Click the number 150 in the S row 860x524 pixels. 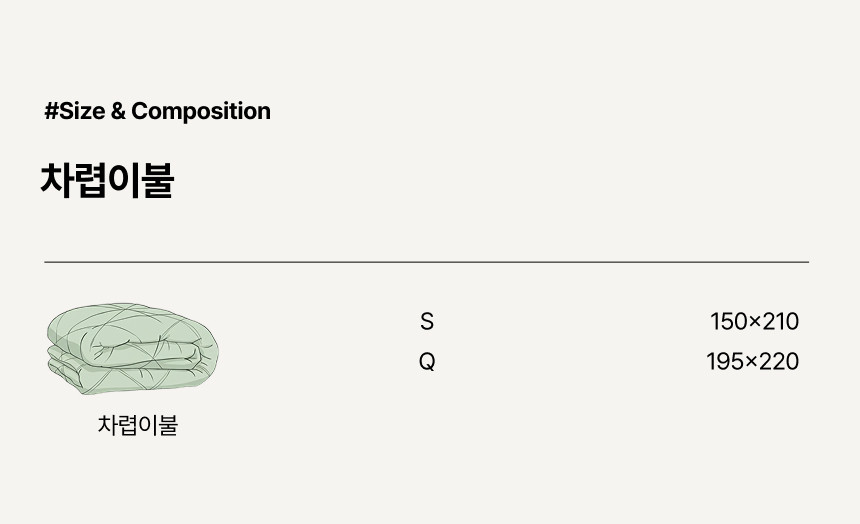(729, 322)
